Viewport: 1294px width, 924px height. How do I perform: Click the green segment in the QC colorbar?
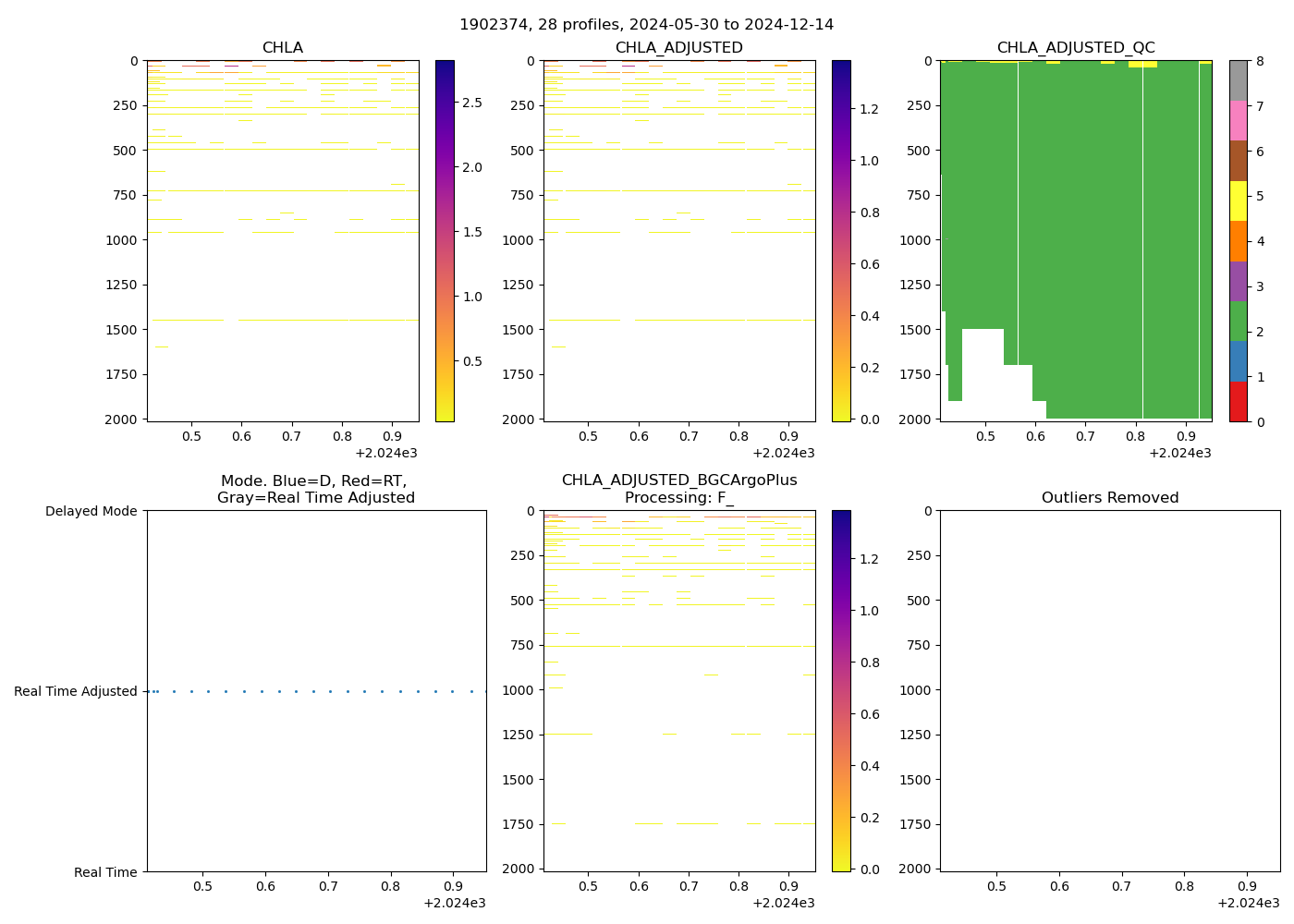coord(1238,321)
